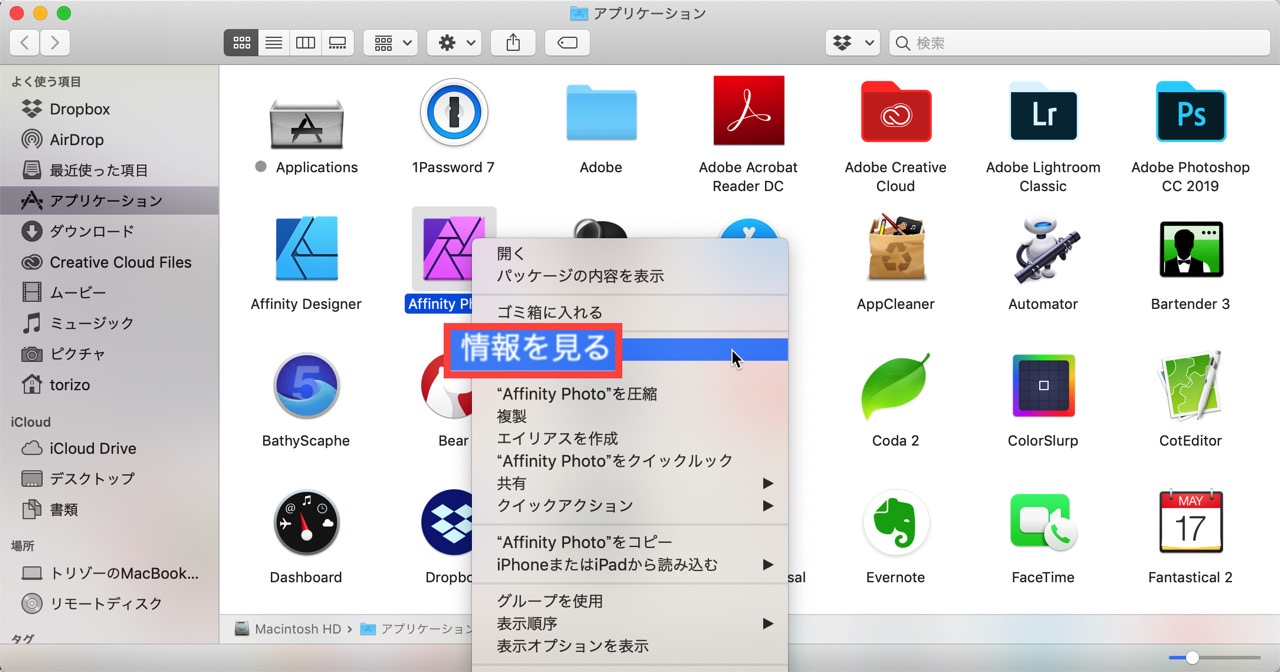Select the FaceTime app icon
The width and height of the screenshot is (1280, 672).
1043,523
